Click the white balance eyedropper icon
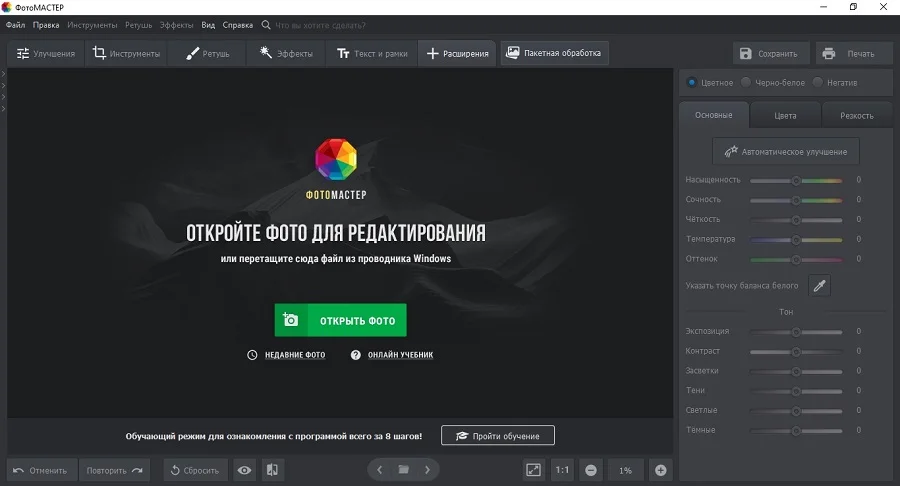The height and width of the screenshot is (486, 900). (x=819, y=286)
